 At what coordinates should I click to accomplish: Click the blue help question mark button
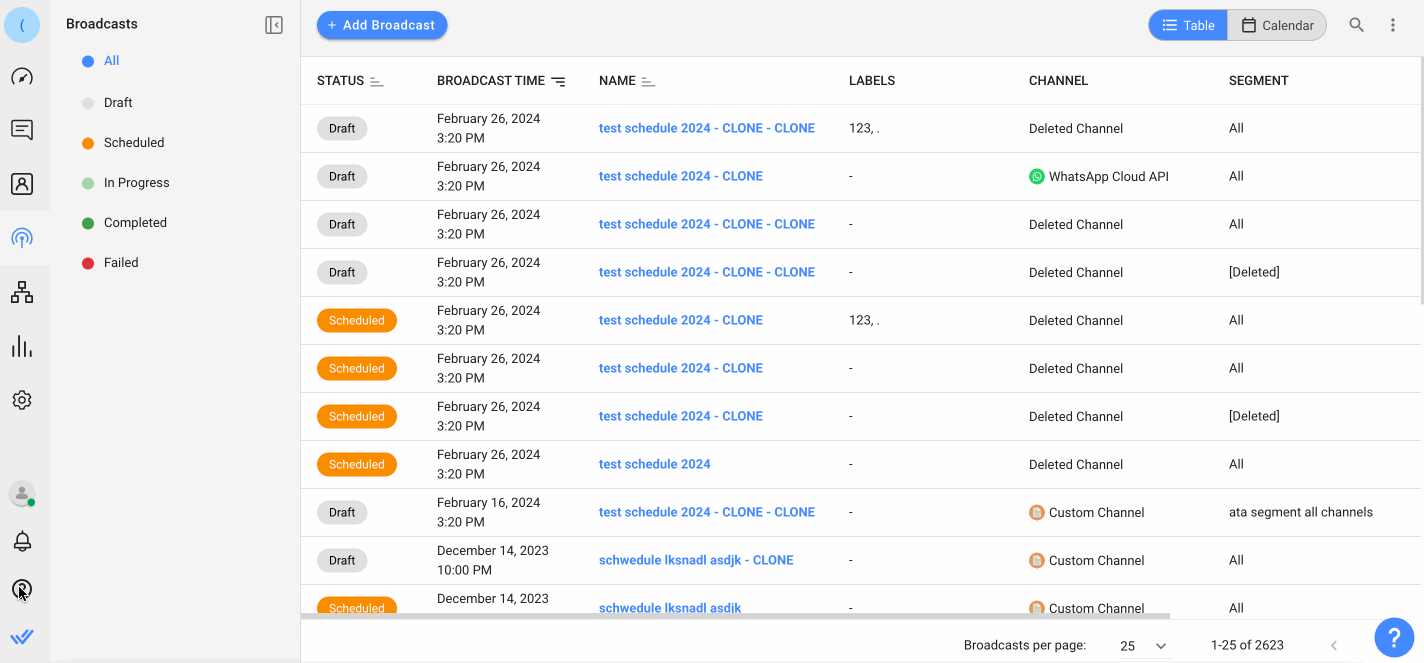(1393, 636)
